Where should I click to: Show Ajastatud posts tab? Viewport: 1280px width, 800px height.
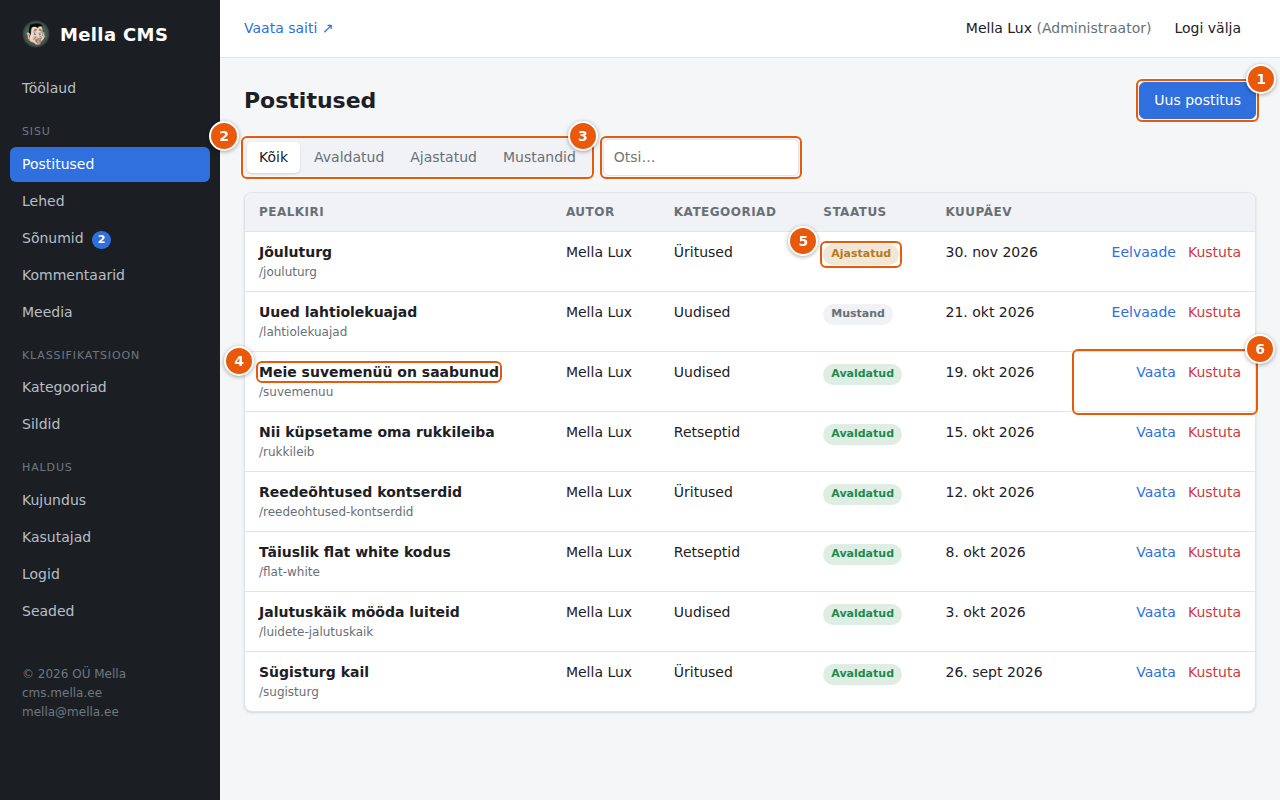443,157
